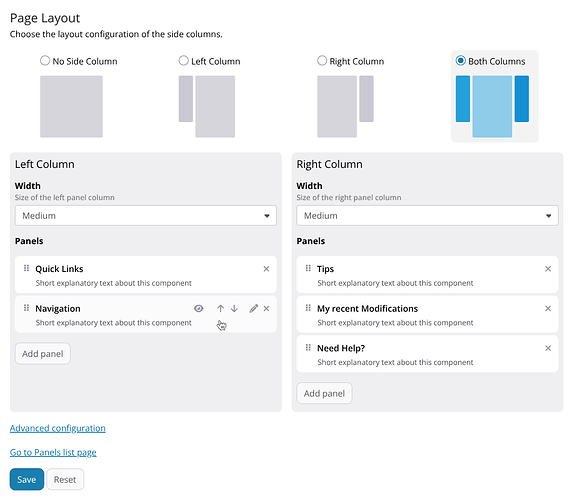
Task: Click the Both Columns layout thumbnail
Action: 492,106
